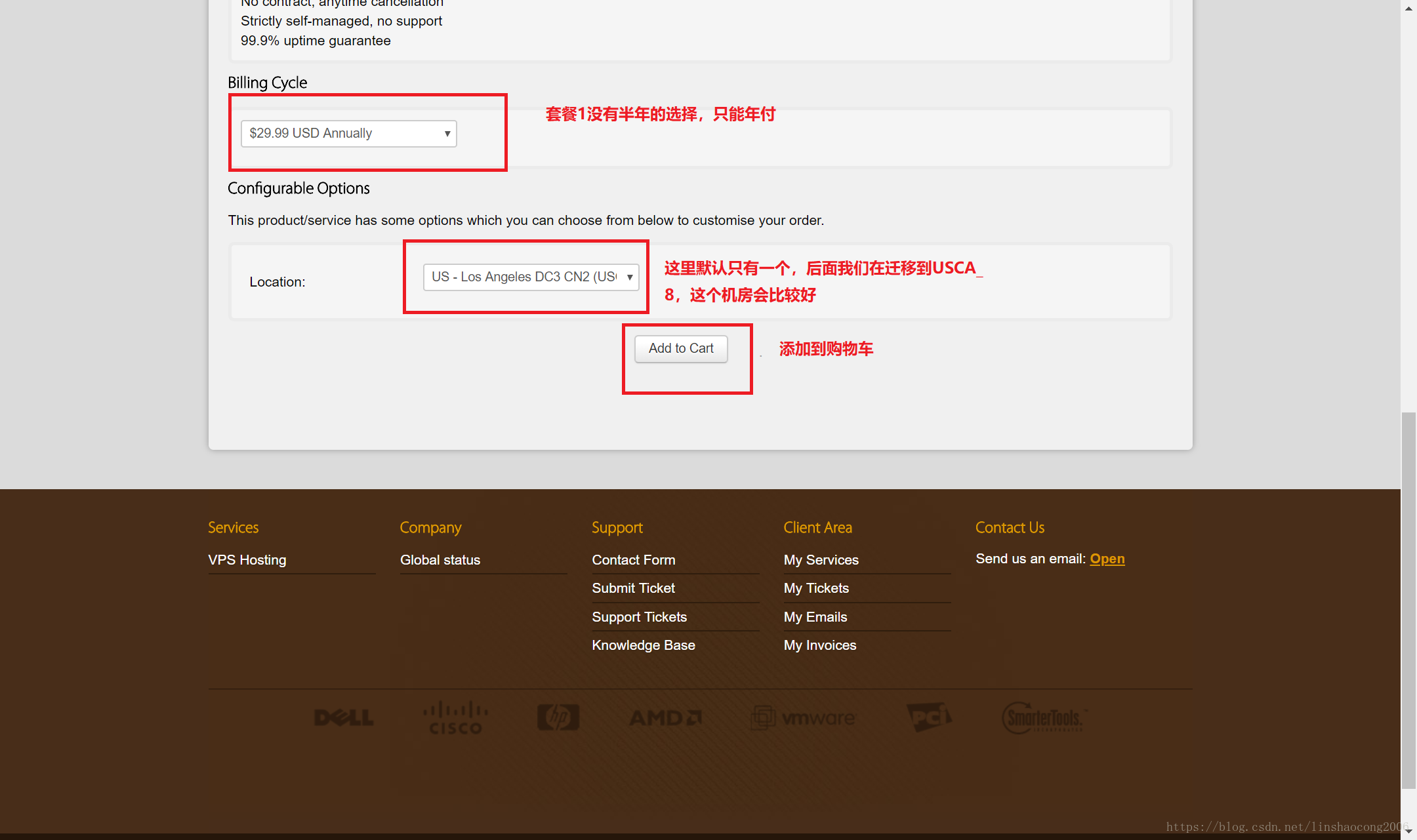The image size is (1417, 840).
Task: Open the Billing Cycle dropdown
Action: (x=348, y=134)
